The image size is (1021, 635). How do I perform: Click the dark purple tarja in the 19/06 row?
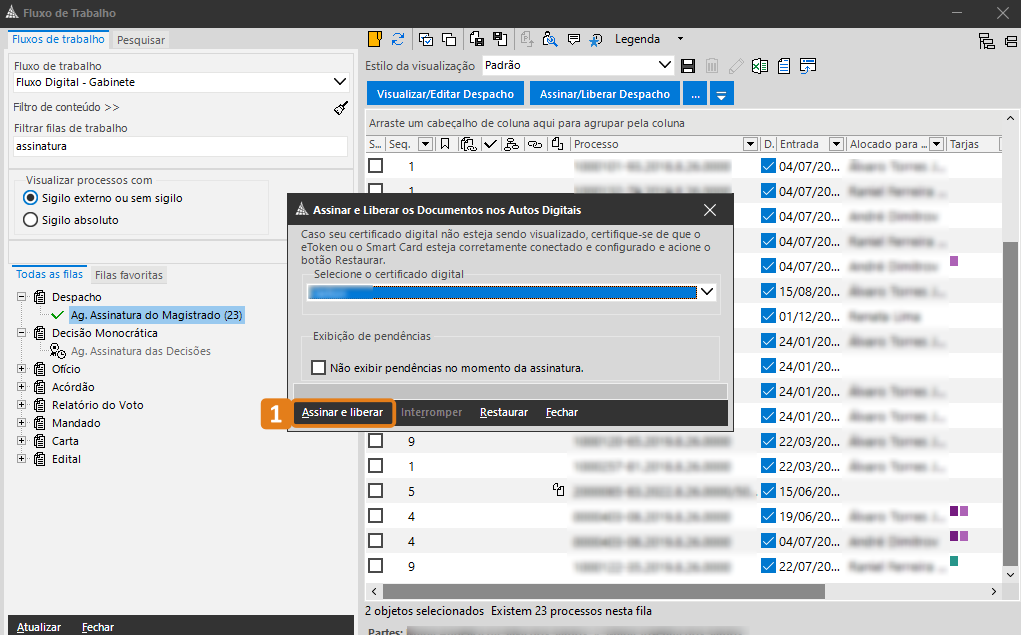click(954, 511)
